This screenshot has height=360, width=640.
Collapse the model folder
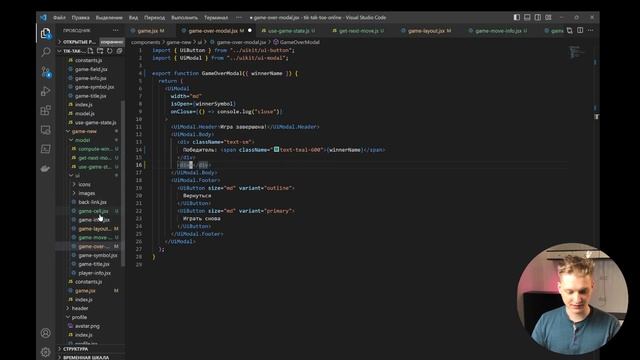(x=82, y=140)
